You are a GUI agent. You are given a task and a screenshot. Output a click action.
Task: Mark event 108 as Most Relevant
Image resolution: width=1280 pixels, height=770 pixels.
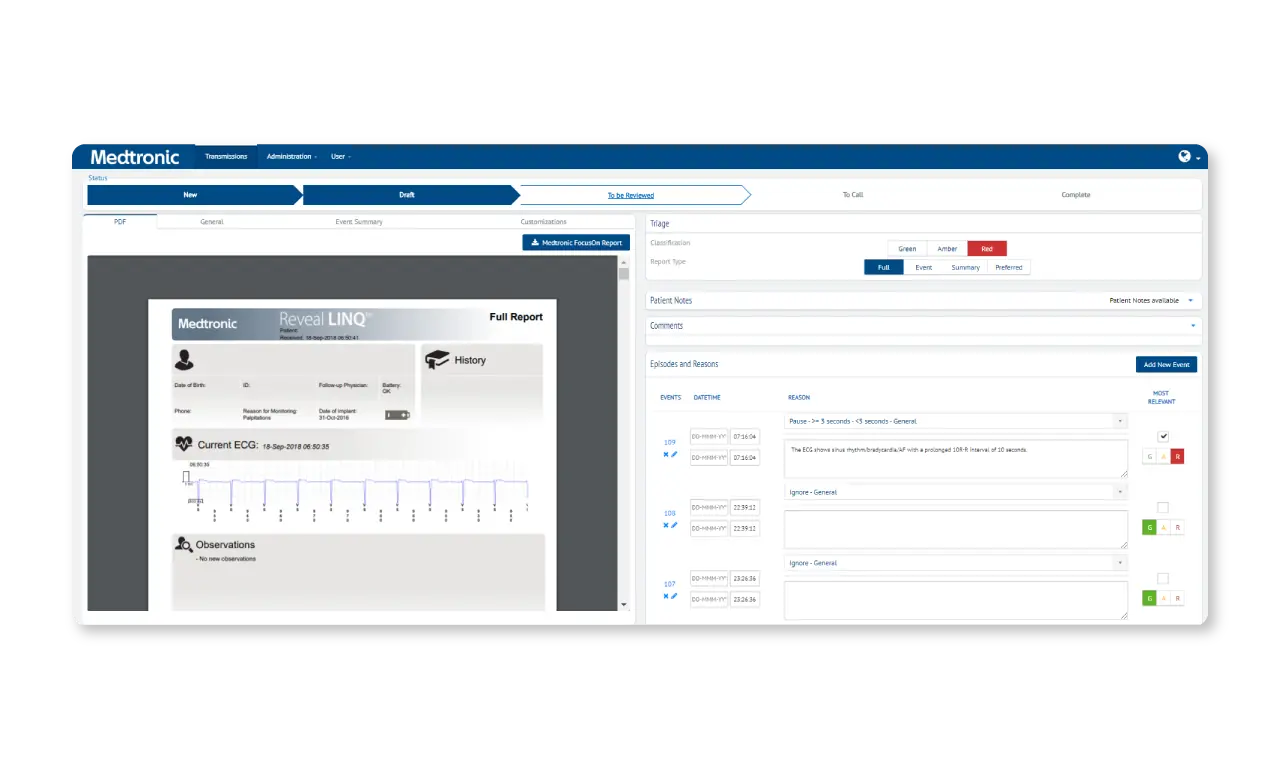(x=1163, y=507)
